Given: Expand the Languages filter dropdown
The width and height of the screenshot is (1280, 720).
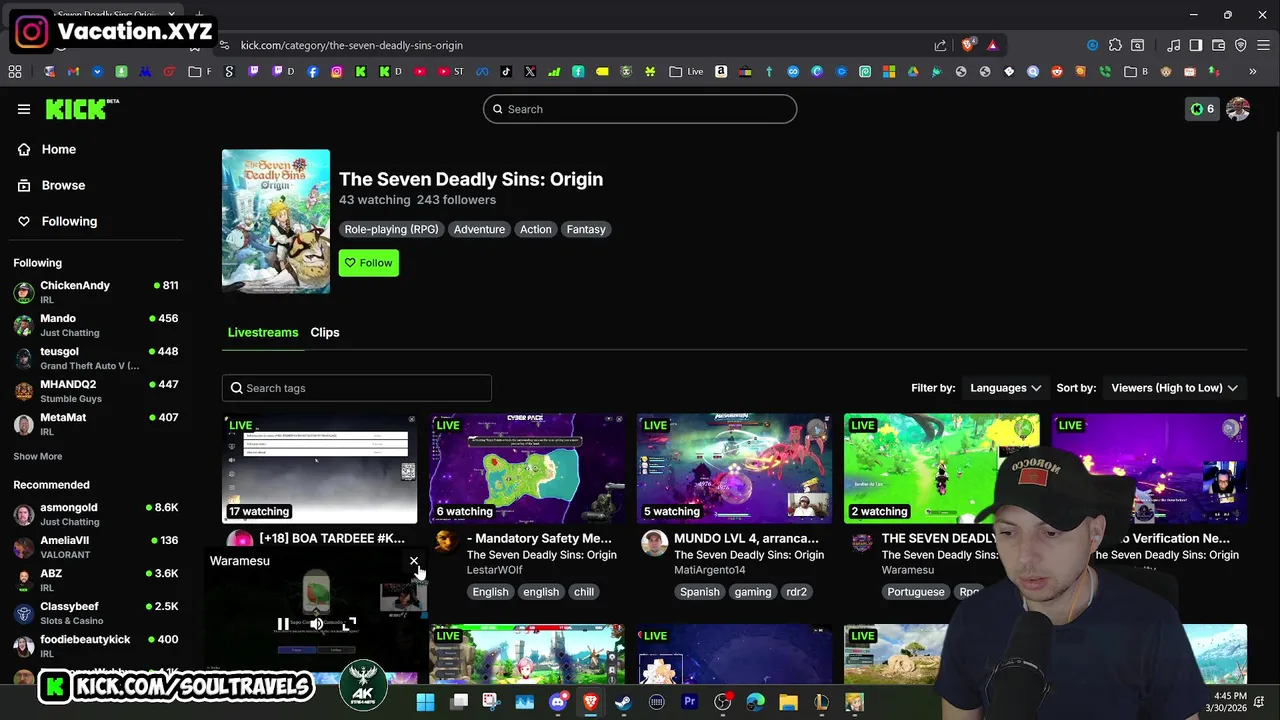Looking at the screenshot, I should point(1005,388).
